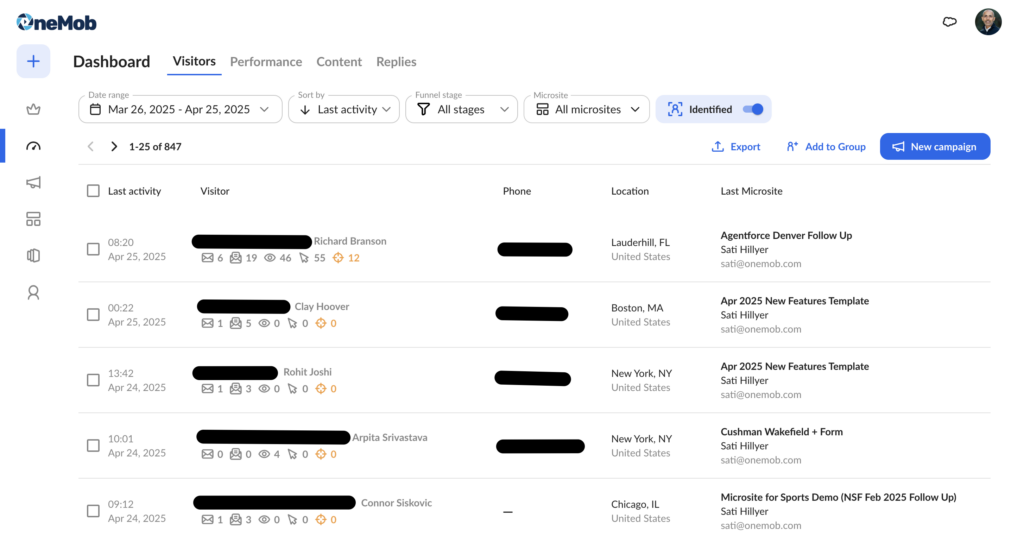Image resolution: width=1024 pixels, height=543 pixels.
Task: Click the New campaign button
Action: pos(934,147)
